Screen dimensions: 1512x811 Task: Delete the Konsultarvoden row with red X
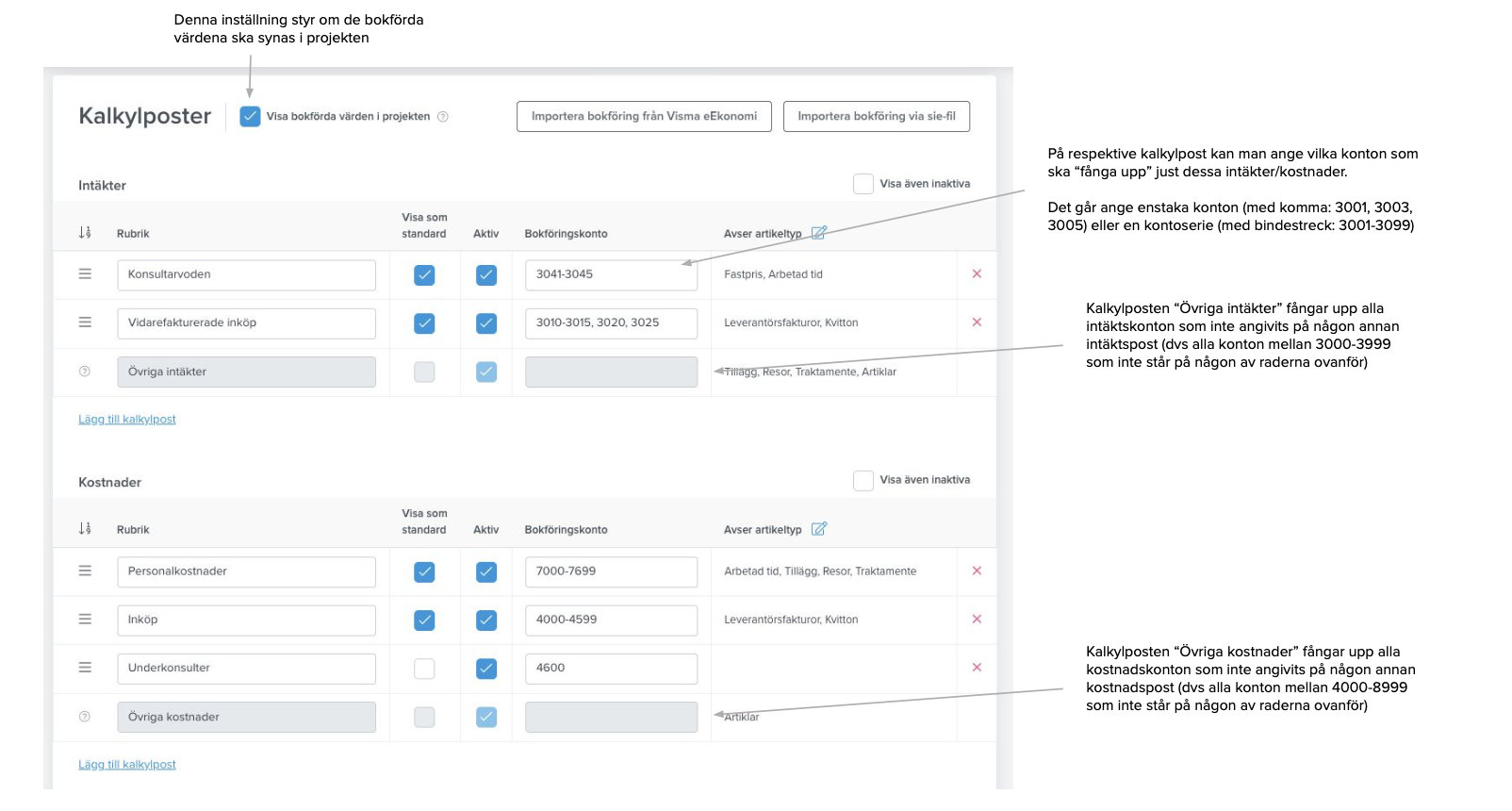pos(977,274)
